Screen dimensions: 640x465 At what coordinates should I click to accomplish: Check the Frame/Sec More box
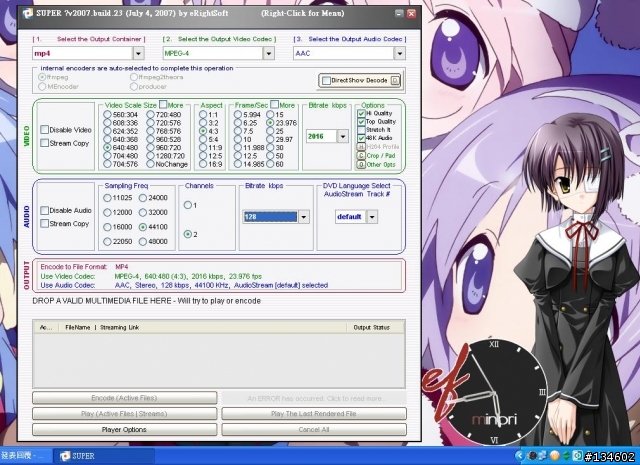click(x=275, y=104)
